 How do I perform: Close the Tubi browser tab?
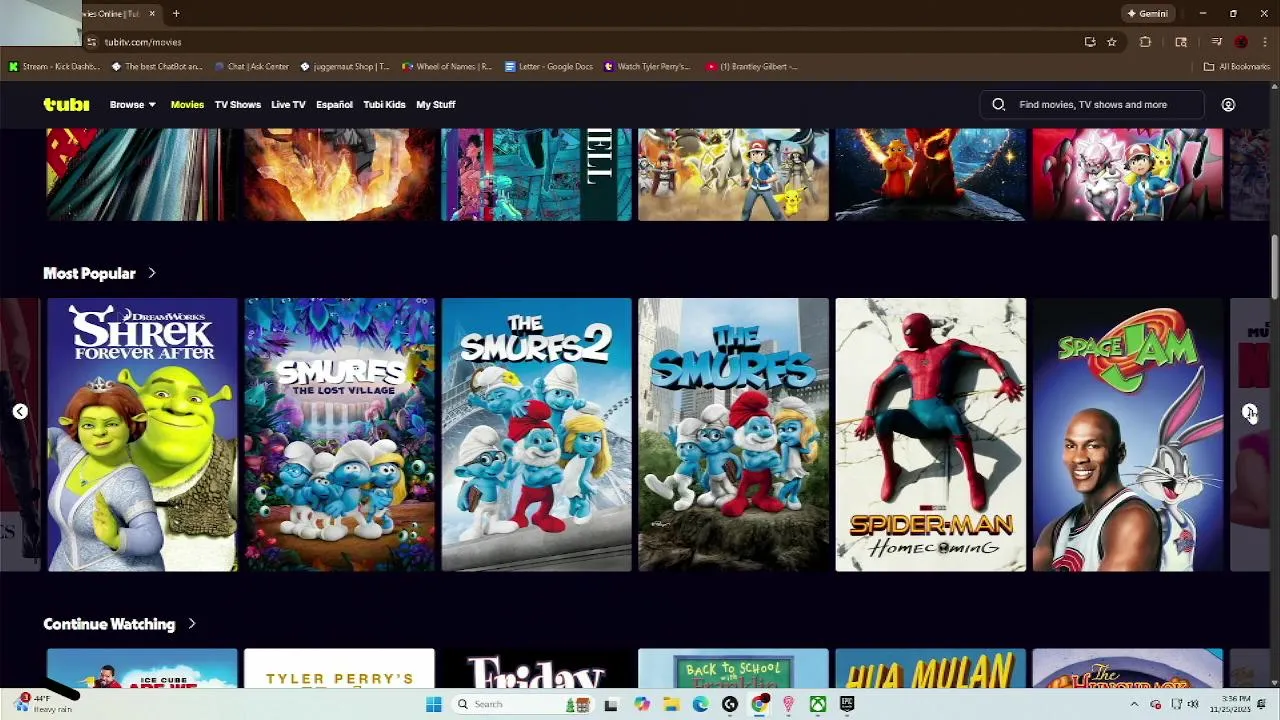(x=152, y=14)
